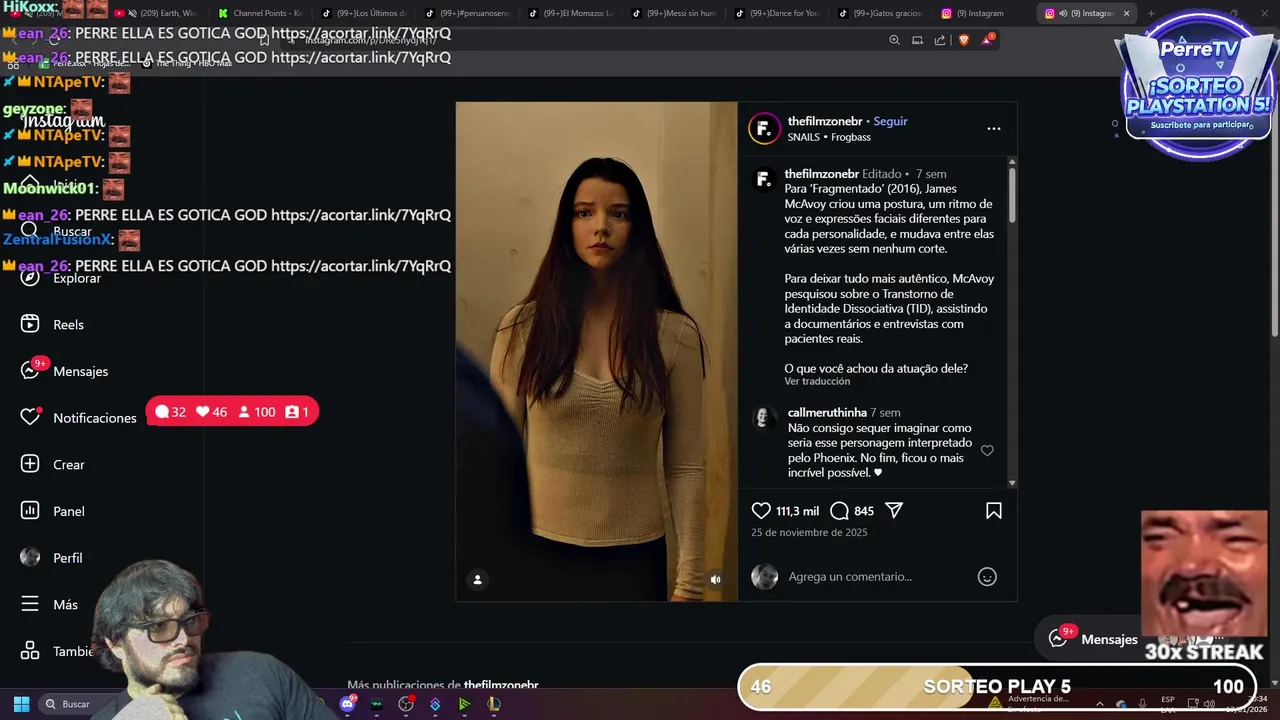Open the Windows Start menu

pyautogui.click(x=21, y=704)
